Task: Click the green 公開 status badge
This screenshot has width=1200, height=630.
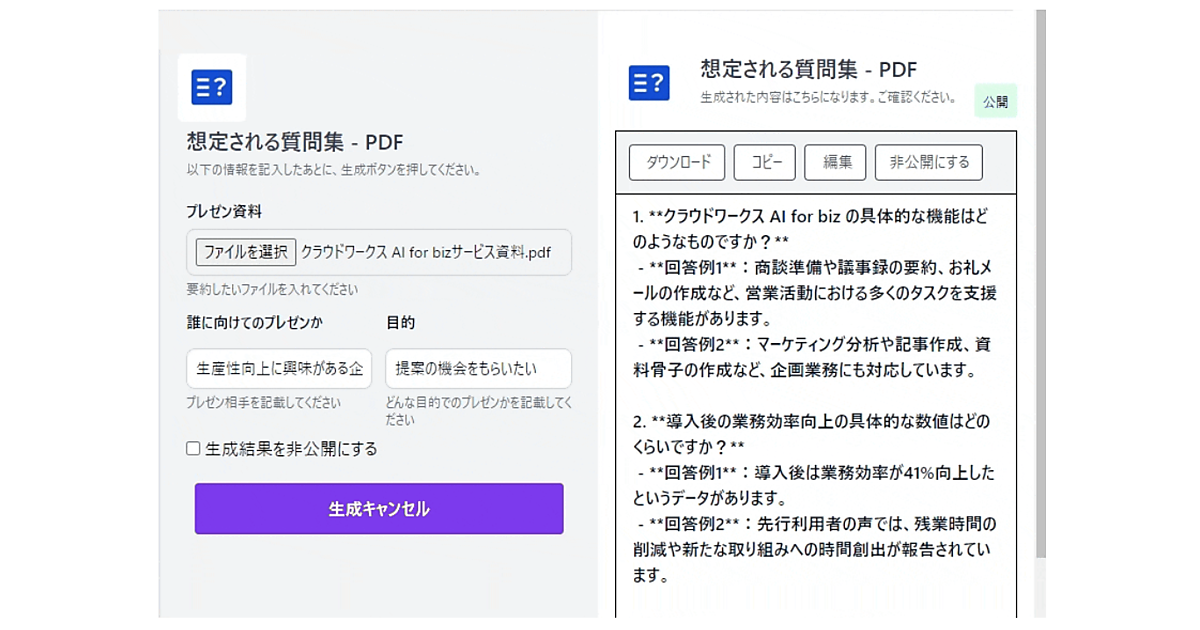Action: tap(995, 101)
